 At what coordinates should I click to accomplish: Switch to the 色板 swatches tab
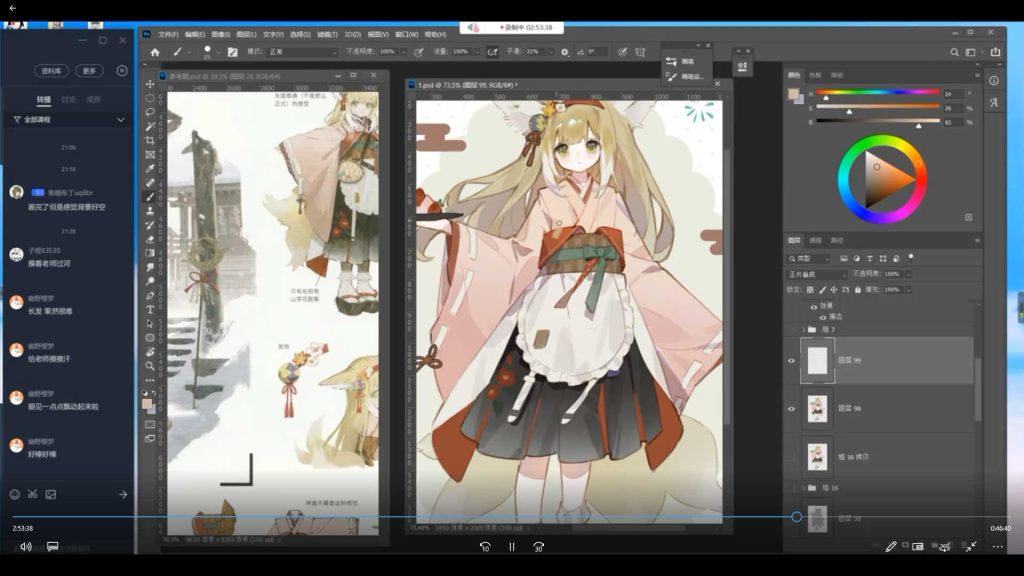tap(815, 75)
